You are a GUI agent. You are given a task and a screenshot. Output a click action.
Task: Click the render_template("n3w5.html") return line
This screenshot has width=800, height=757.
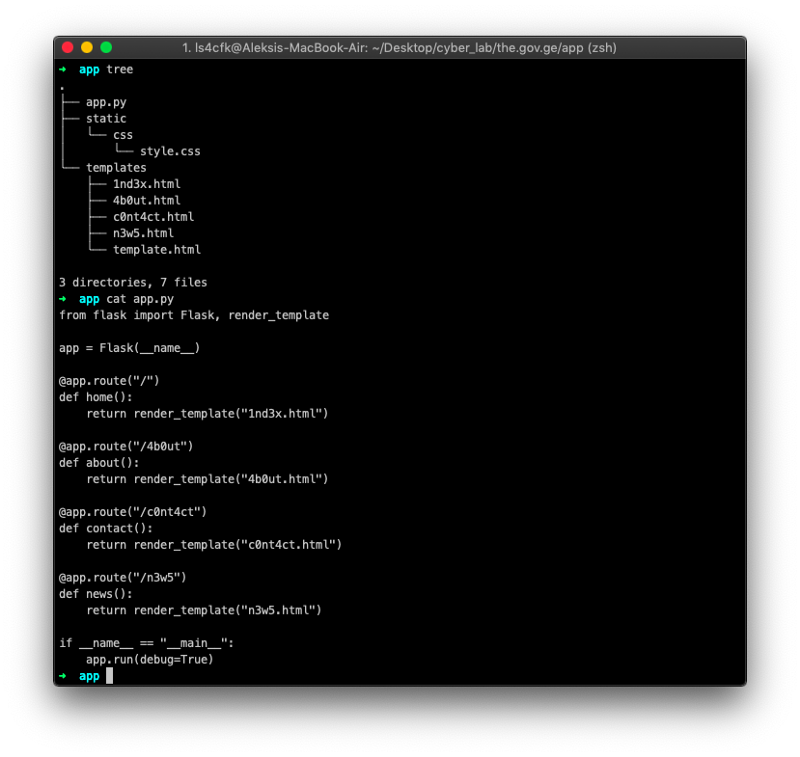[204, 611]
